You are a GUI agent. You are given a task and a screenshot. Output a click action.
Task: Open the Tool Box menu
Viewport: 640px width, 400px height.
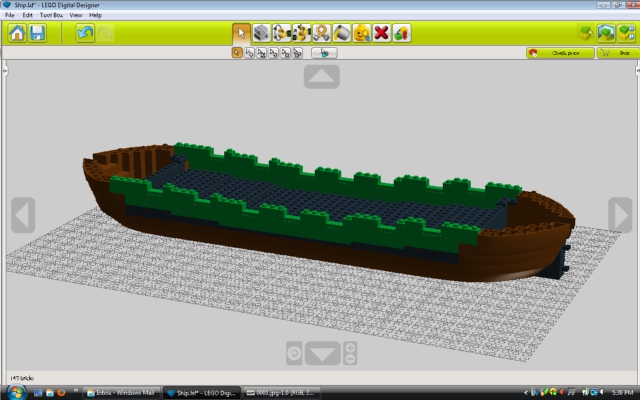[x=51, y=15]
